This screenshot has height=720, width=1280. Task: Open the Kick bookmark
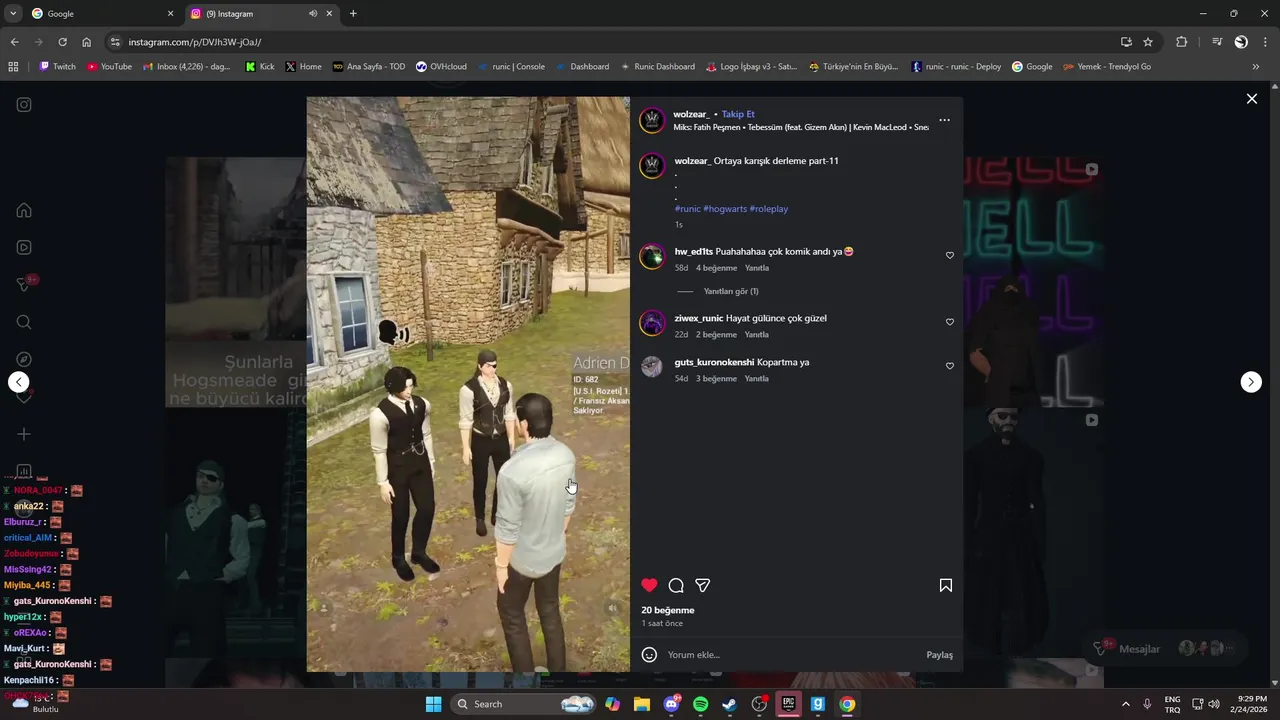coord(260,67)
